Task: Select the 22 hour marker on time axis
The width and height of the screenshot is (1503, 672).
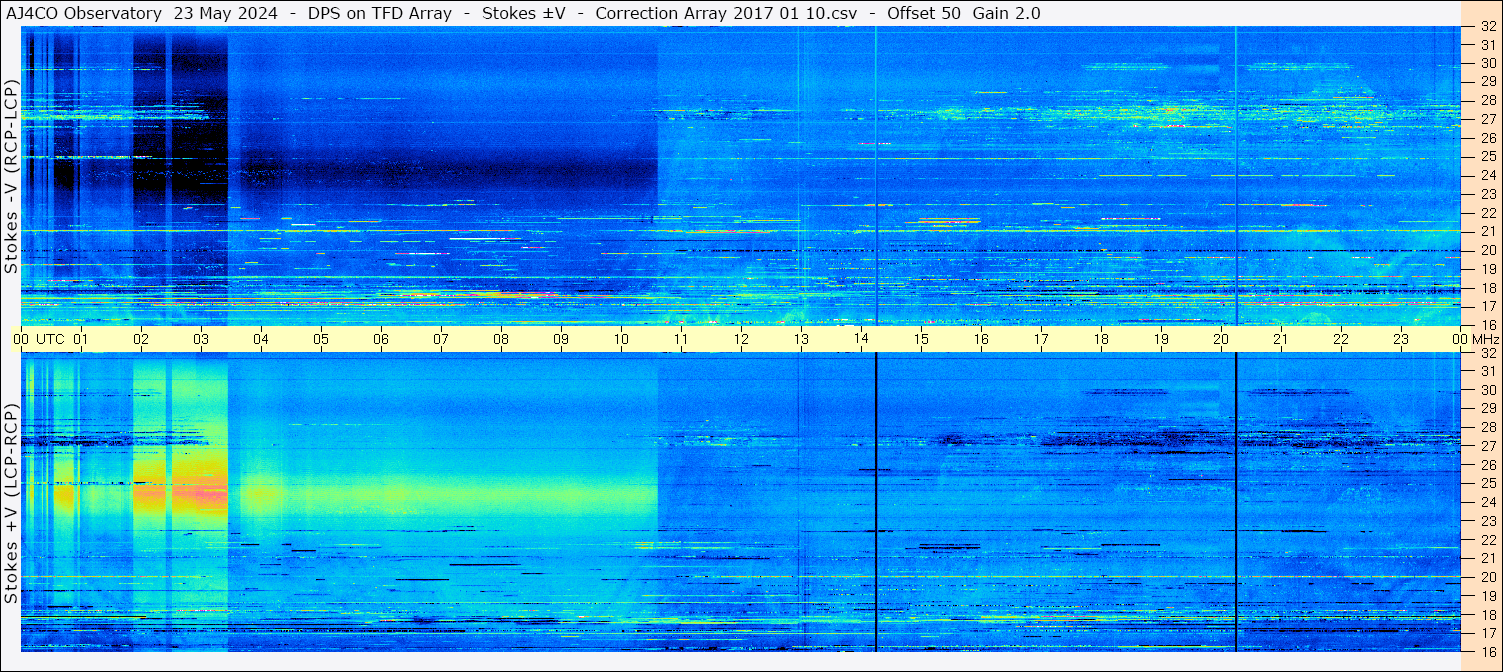Action: (x=1341, y=339)
